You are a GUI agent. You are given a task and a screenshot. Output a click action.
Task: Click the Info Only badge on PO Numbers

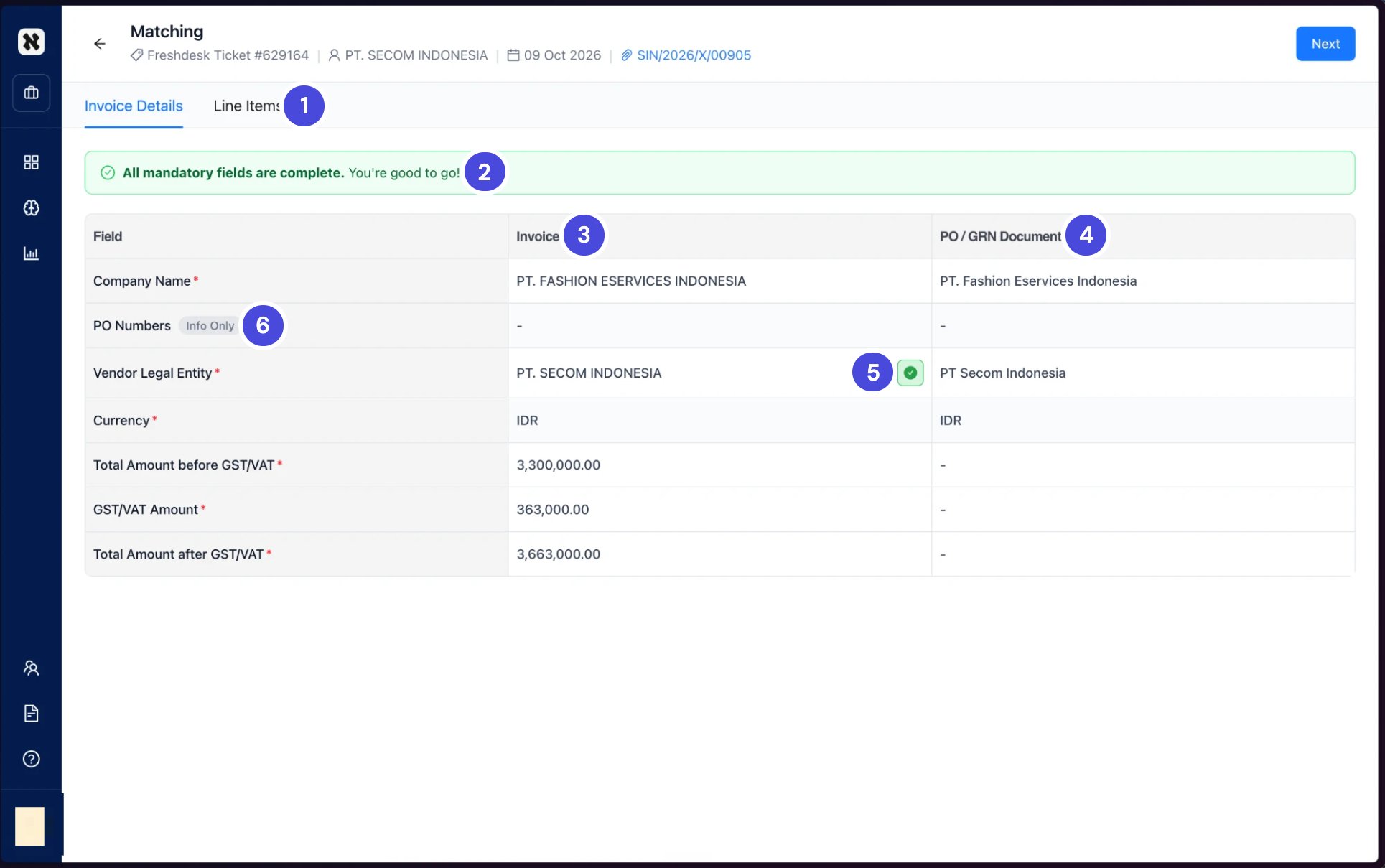(x=210, y=325)
